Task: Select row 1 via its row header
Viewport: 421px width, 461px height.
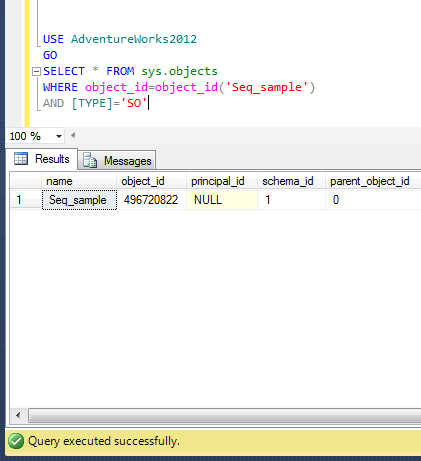Action: click(26, 200)
